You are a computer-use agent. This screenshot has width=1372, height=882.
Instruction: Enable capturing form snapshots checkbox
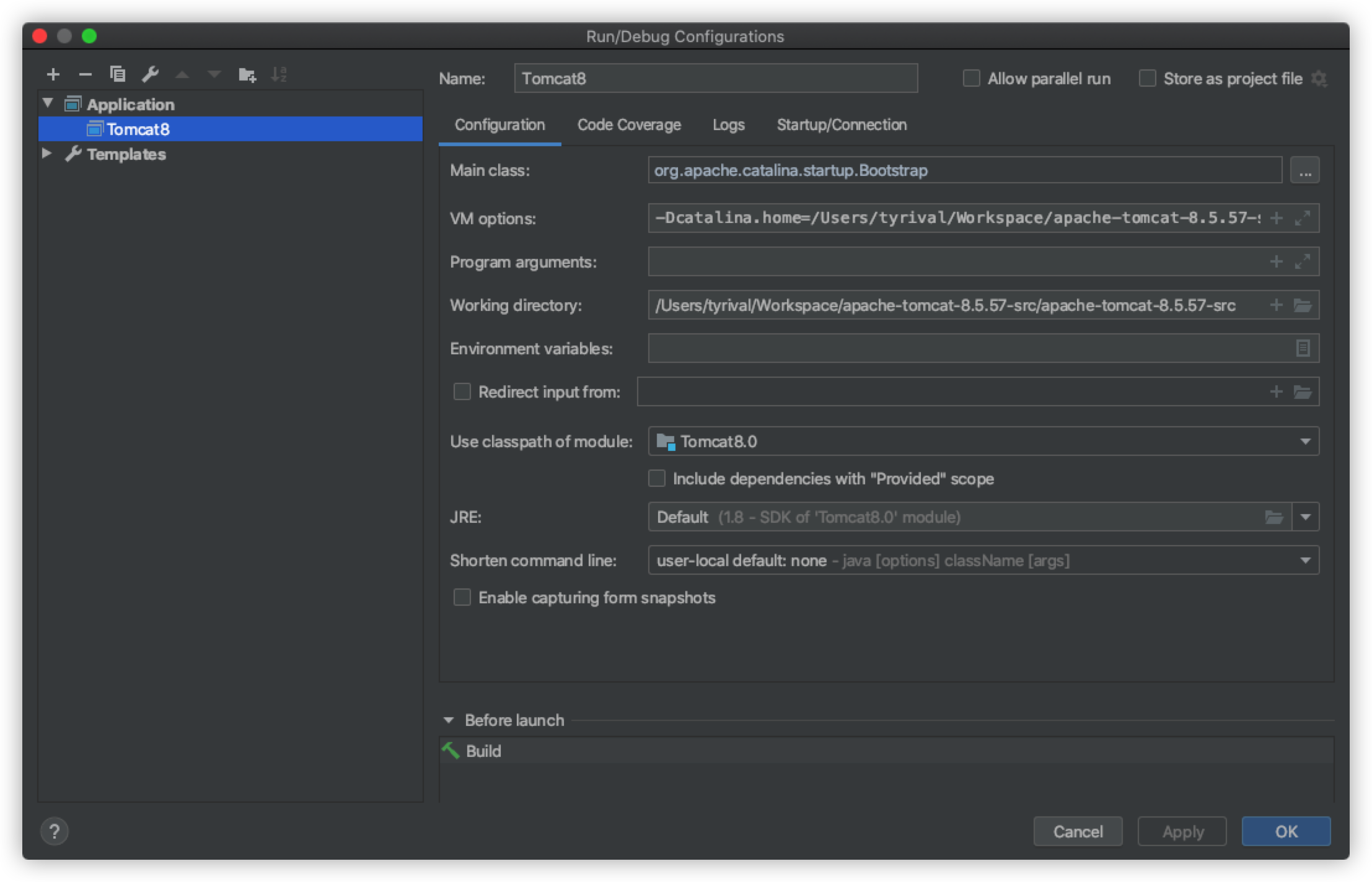click(x=462, y=598)
